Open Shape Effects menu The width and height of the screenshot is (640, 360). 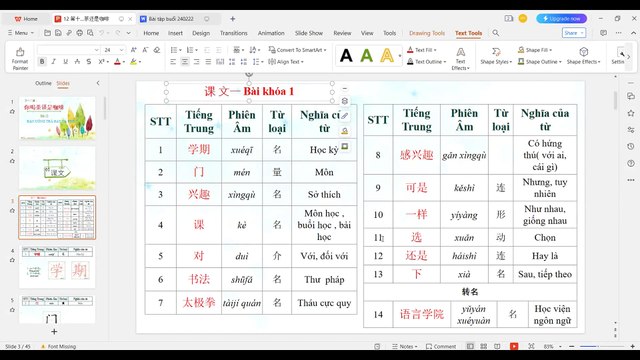pos(583,56)
